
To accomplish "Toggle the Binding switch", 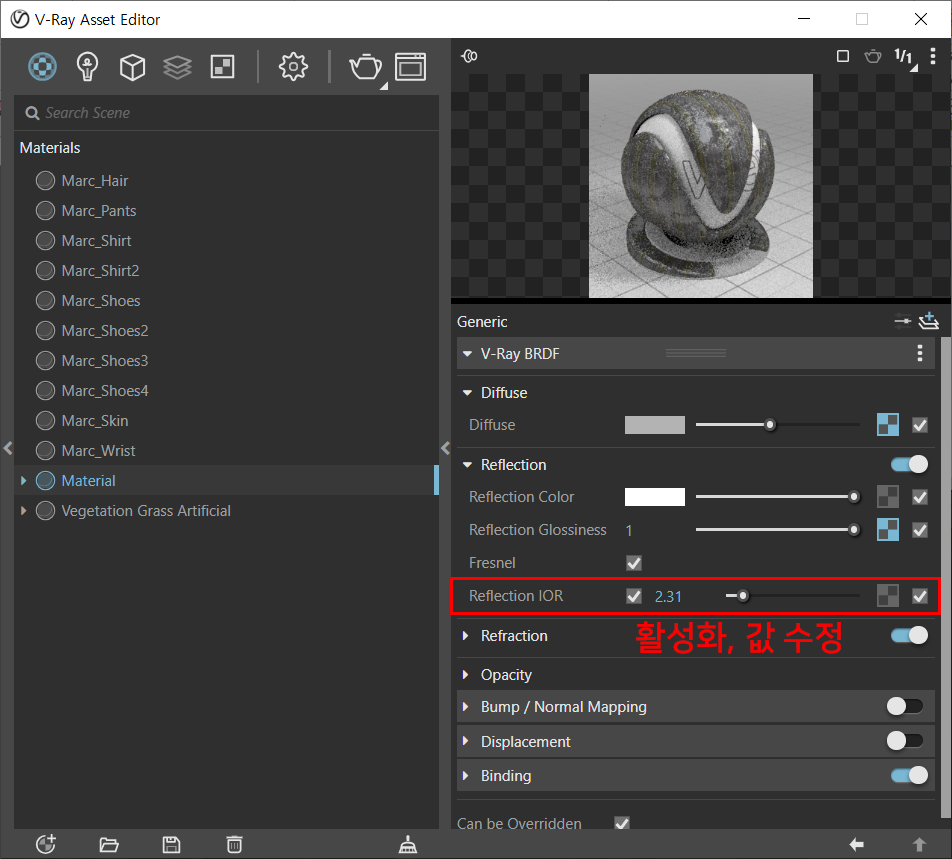I will pos(910,775).
